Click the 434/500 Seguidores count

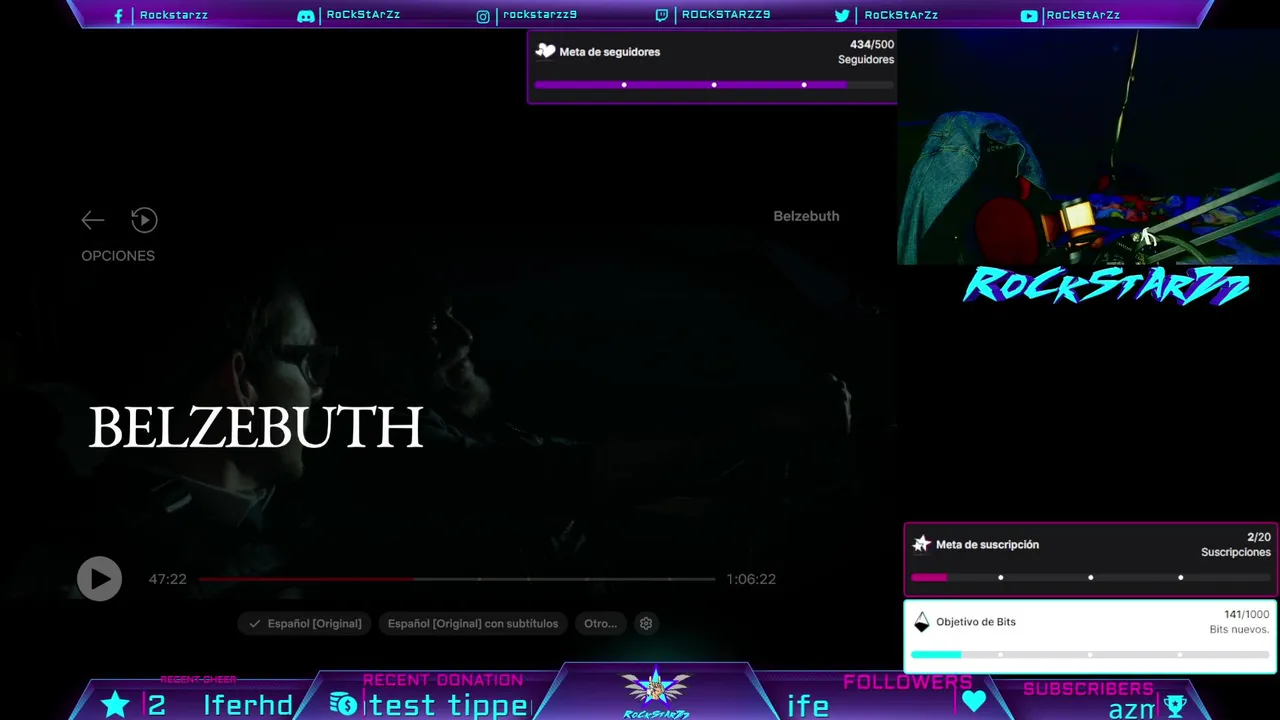point(866,52)
